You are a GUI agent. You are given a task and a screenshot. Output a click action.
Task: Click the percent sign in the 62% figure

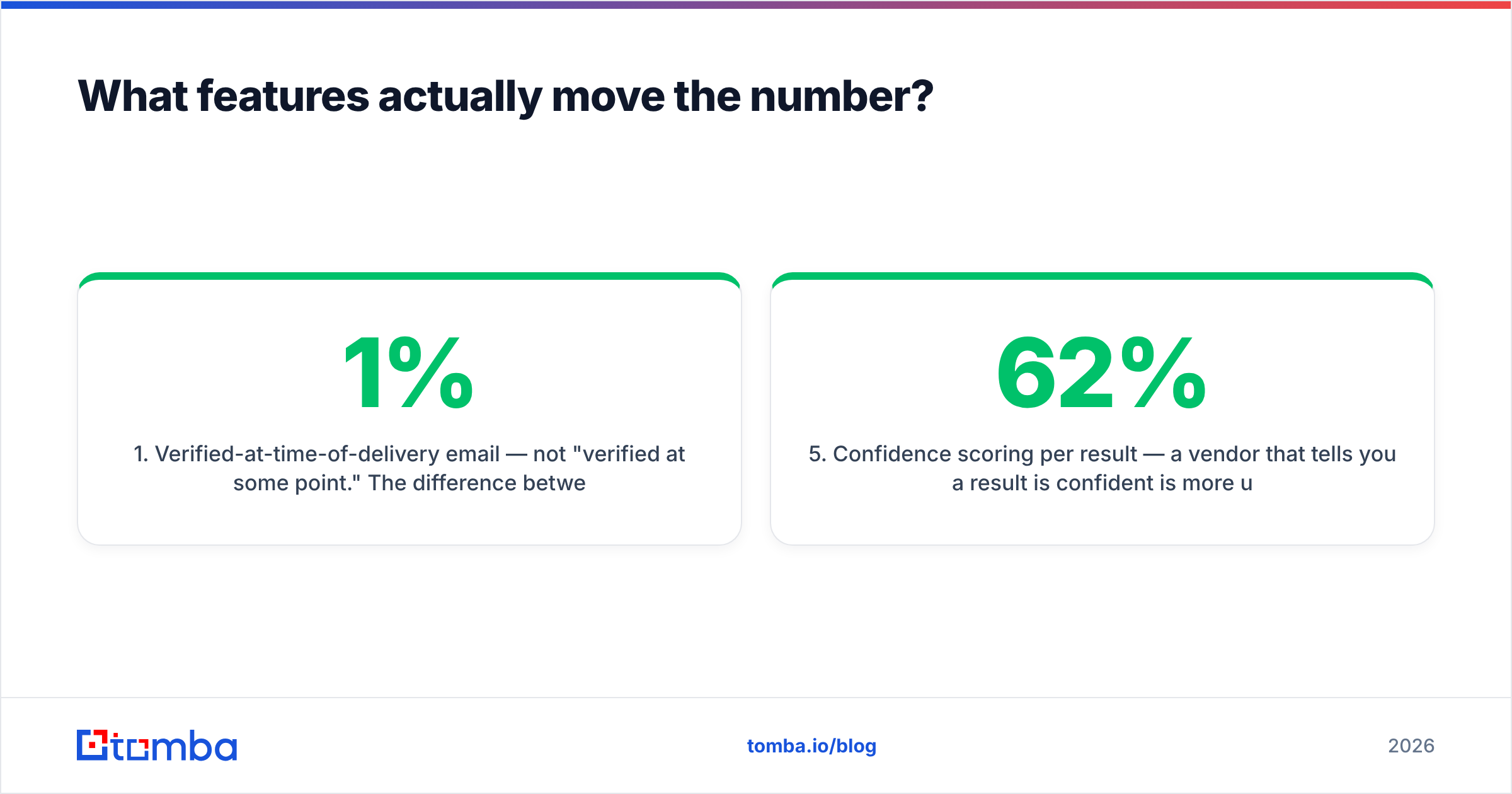pos(1164,372)
